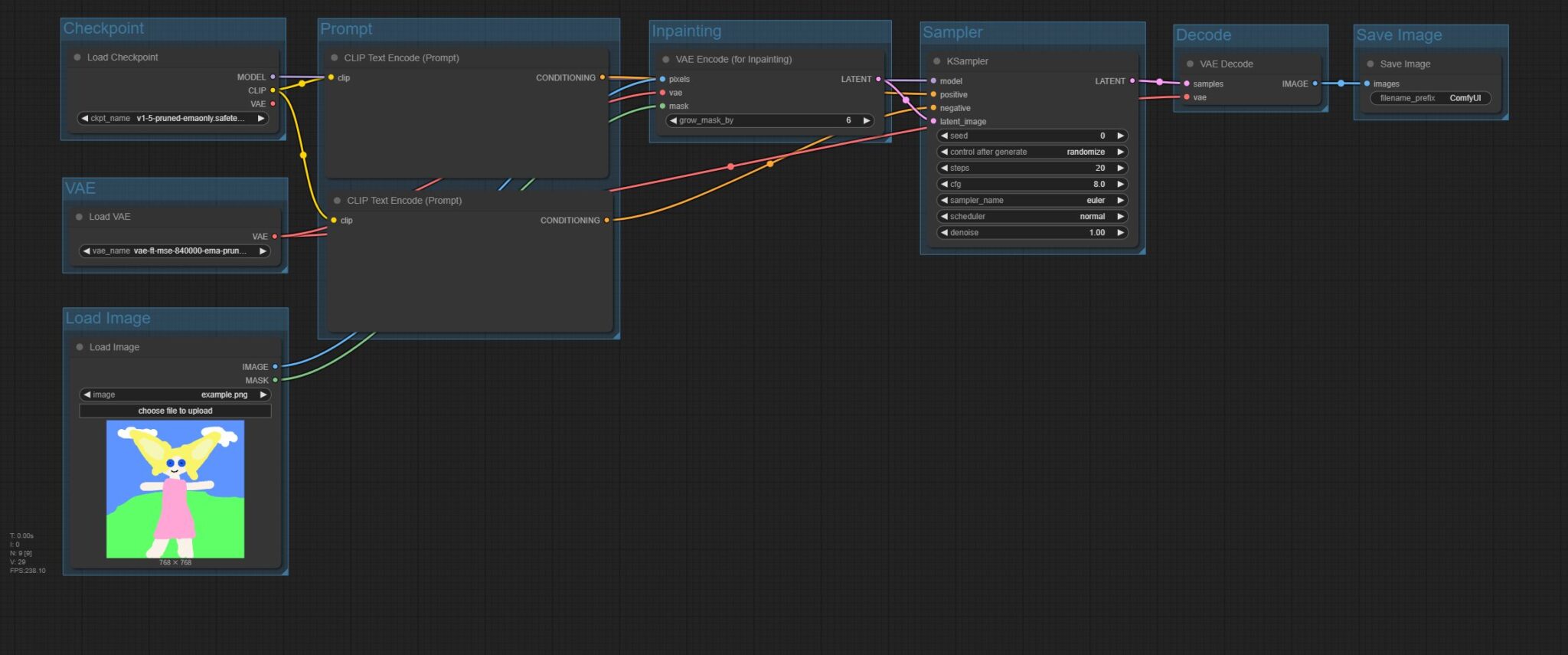Toggle collapse on the Save Image node
This screenshot has height=655, width=1568.
(1370, 64)
